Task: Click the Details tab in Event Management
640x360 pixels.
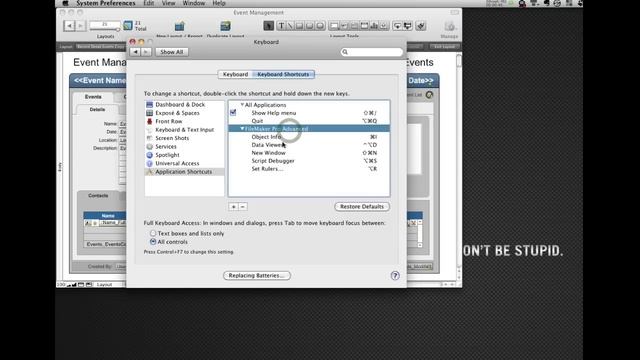Action: point(97,109)
